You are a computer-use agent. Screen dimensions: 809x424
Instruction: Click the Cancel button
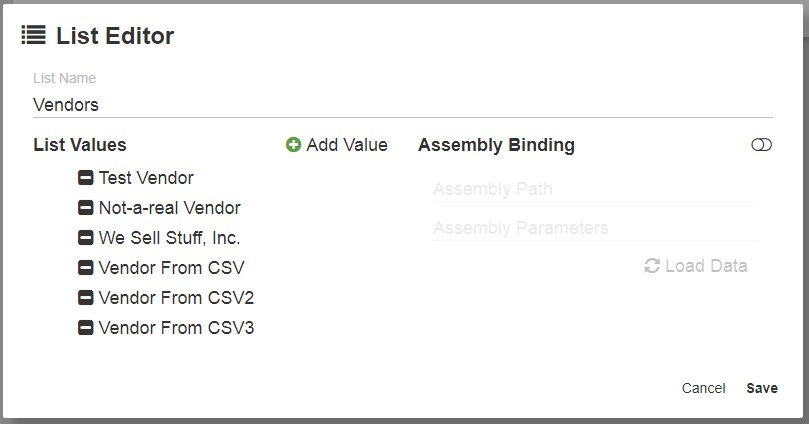704,388
